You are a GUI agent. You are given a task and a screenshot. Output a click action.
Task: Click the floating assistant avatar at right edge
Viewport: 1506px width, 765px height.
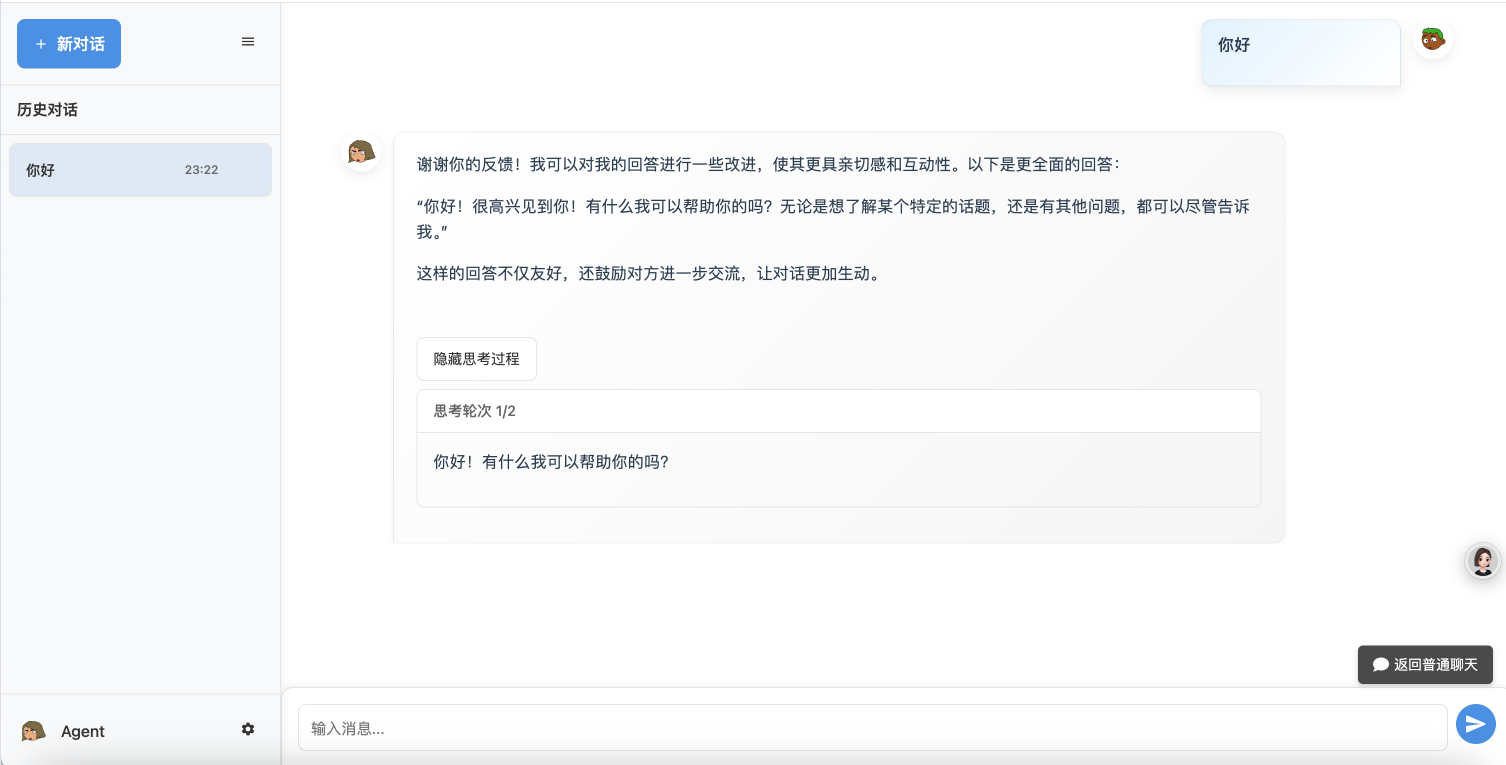click(x=1483, y=561)
